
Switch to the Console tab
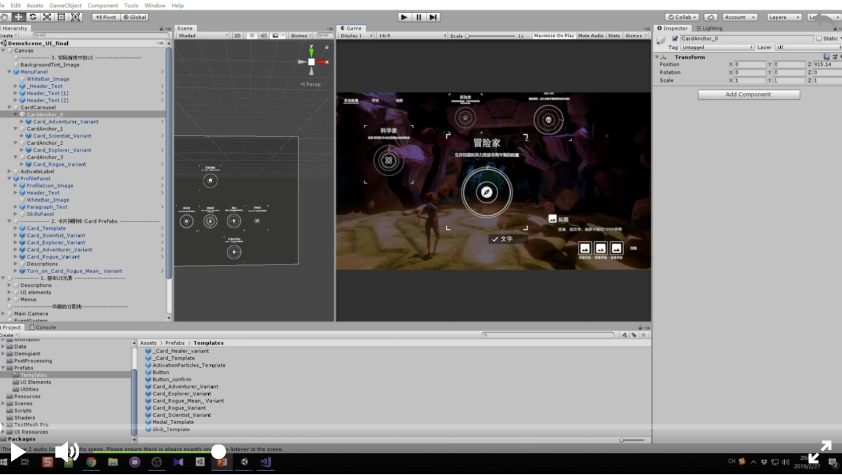(43, 327)
